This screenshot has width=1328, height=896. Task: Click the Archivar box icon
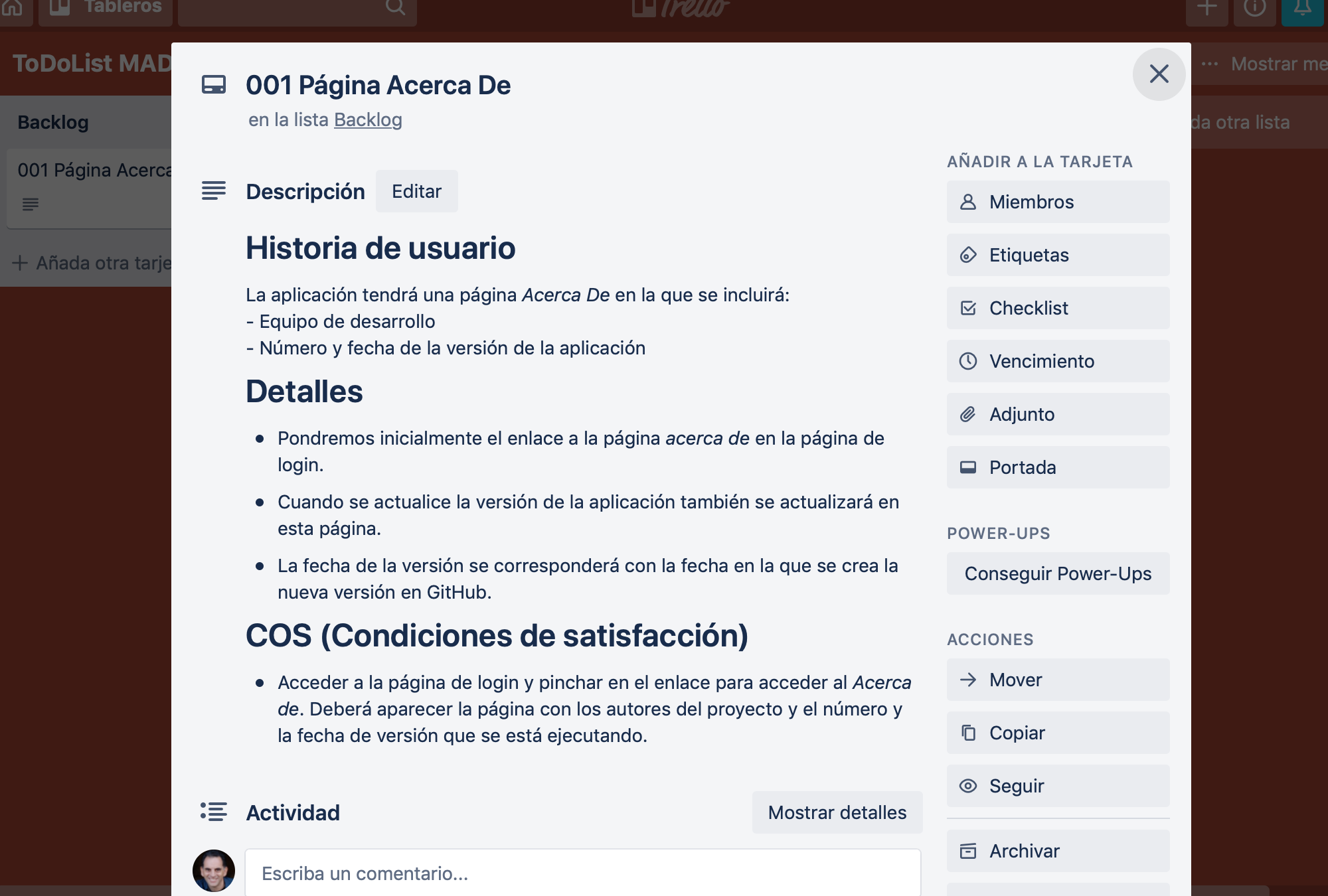pos(968,851)
